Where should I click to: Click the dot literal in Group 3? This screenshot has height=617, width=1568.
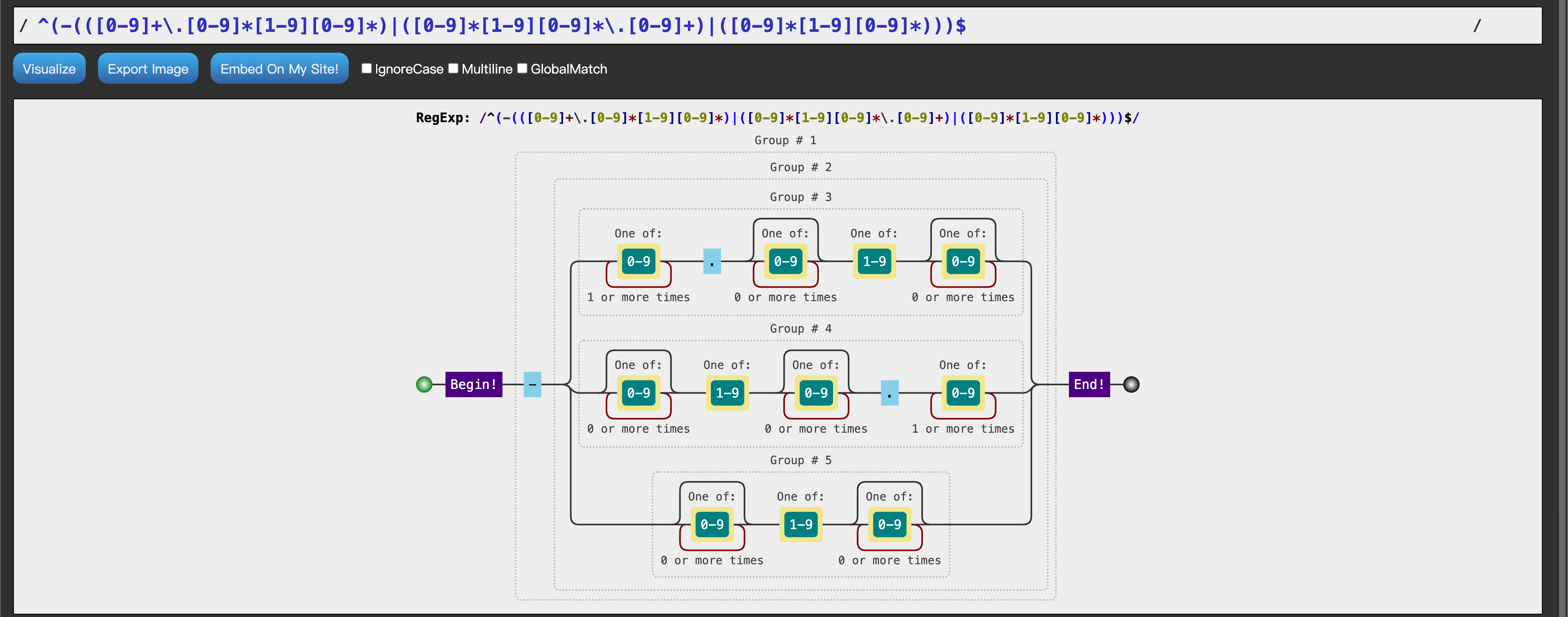[712, 261]
